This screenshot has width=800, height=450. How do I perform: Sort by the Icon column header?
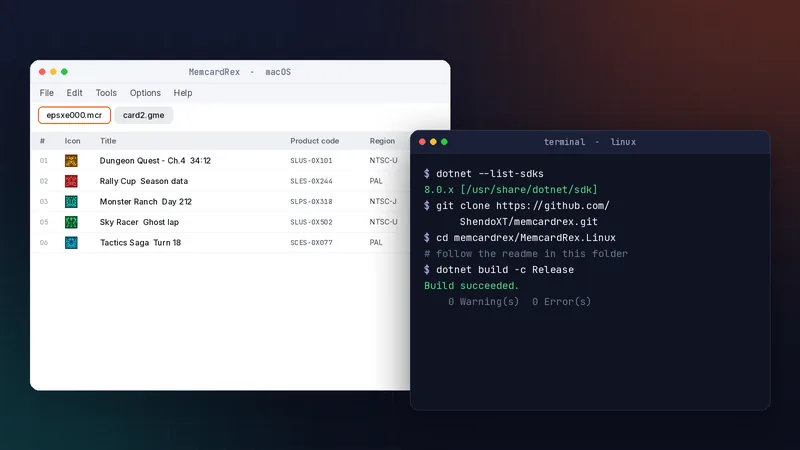[x=72, y=141]
